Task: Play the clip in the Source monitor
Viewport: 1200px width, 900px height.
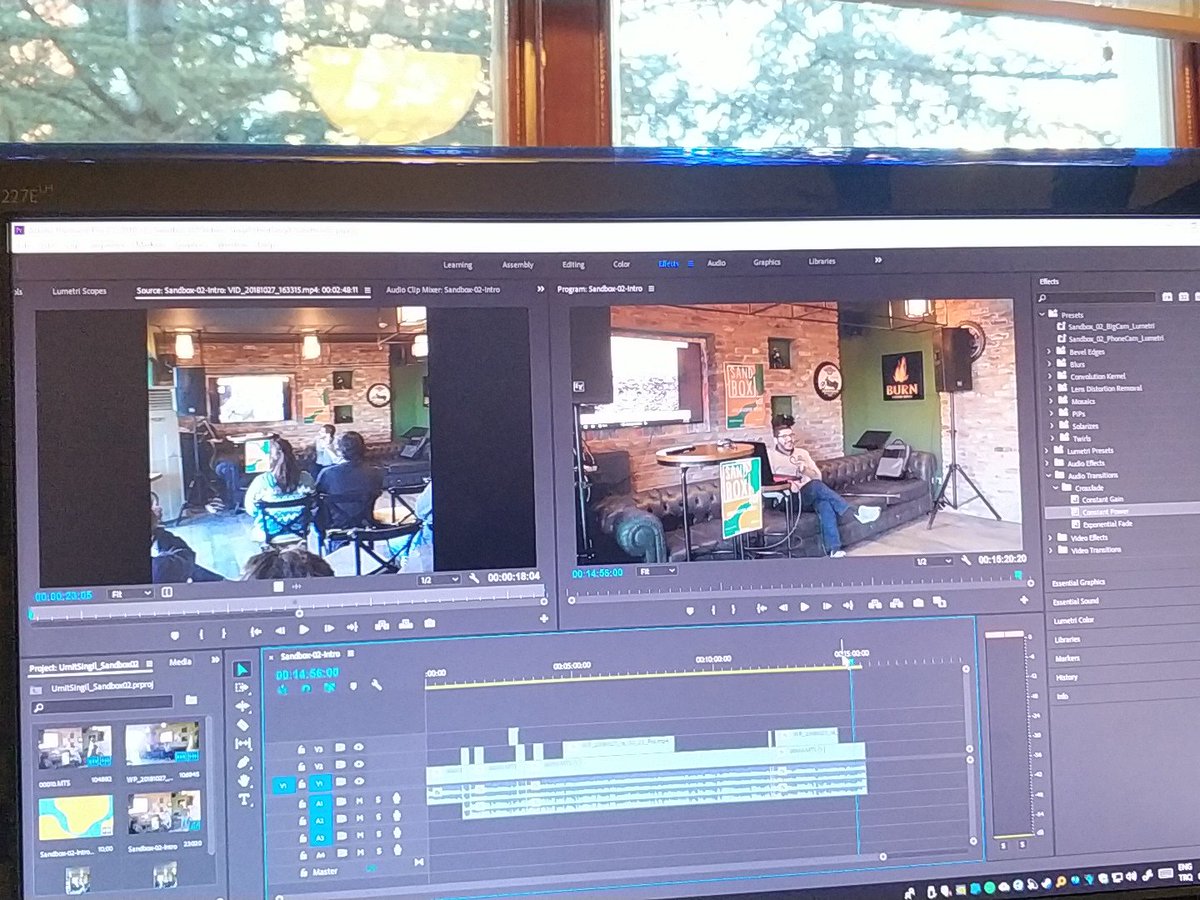Action: tap(304, 629)
